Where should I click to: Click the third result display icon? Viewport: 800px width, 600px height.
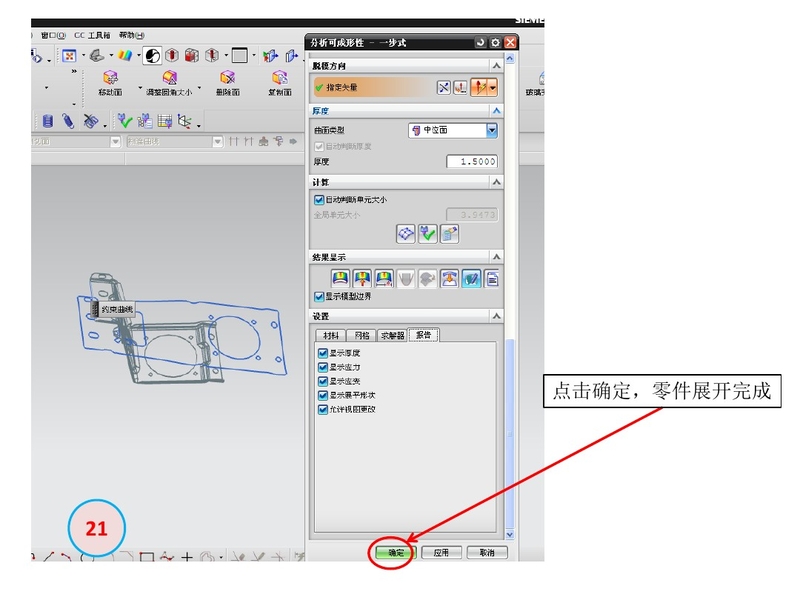coord(384,279)
